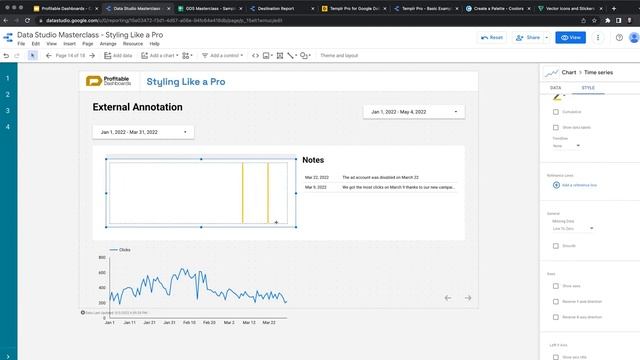Select the Mar 22, 2022 note row
Screen dimensions: 640x360
(380, 178)
